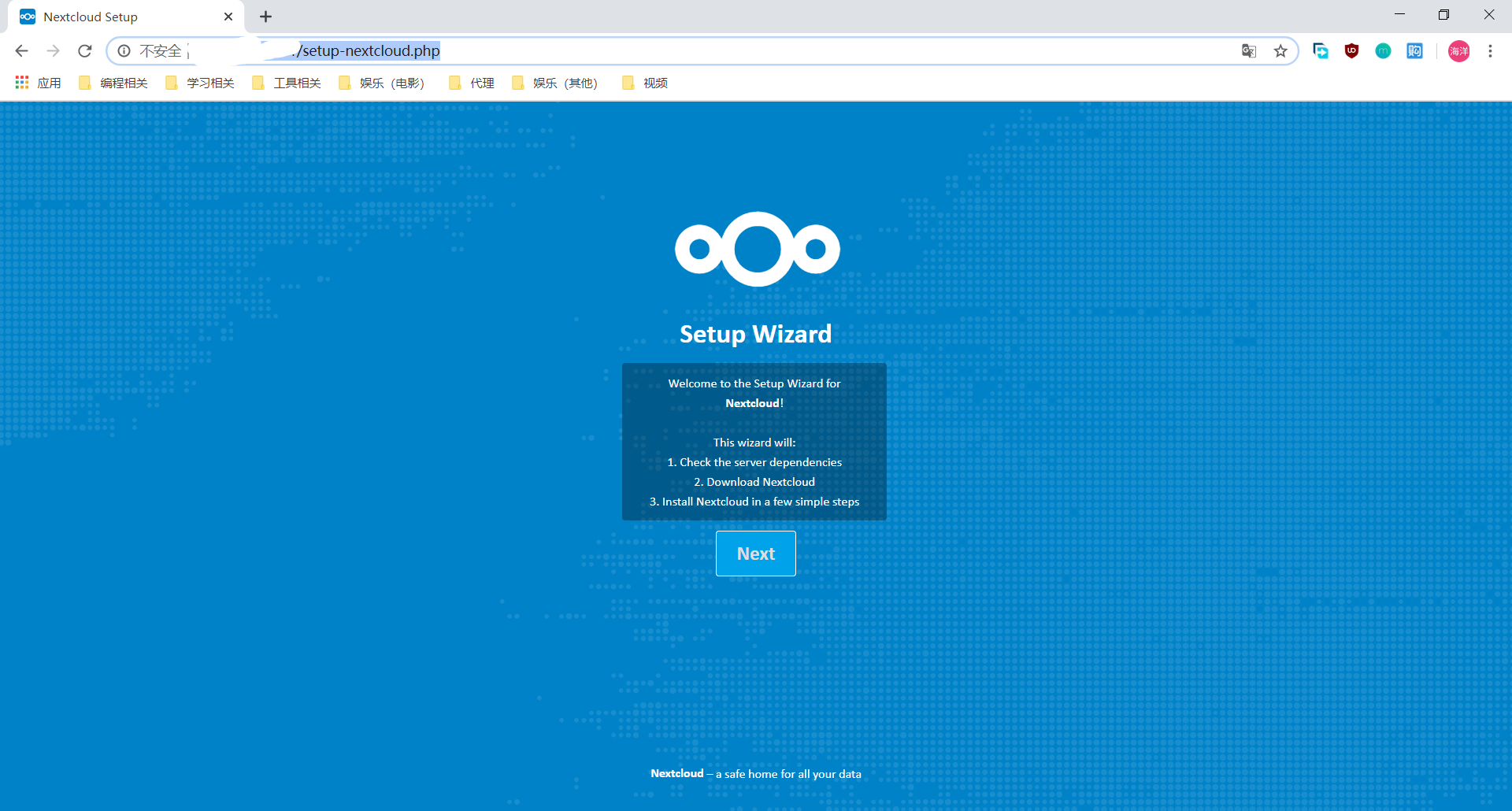
Task: Go back to the previous page
Action: [21, 51]
